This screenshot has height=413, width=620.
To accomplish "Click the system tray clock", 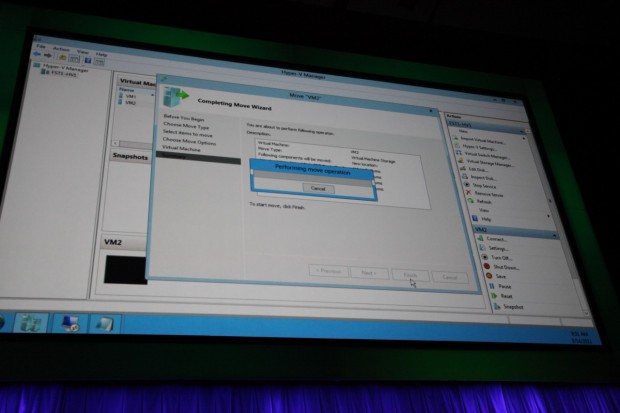I will tap(579, 337).
